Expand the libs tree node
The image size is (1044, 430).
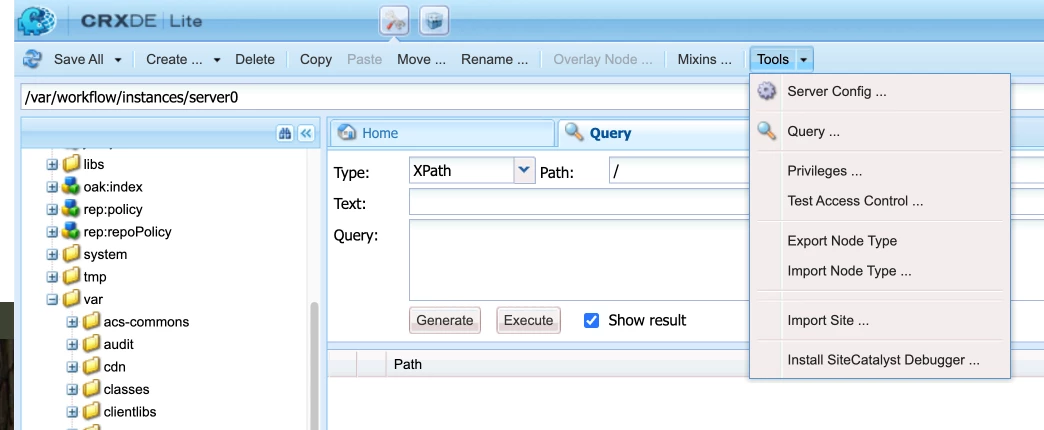click(x=52, y=164)
